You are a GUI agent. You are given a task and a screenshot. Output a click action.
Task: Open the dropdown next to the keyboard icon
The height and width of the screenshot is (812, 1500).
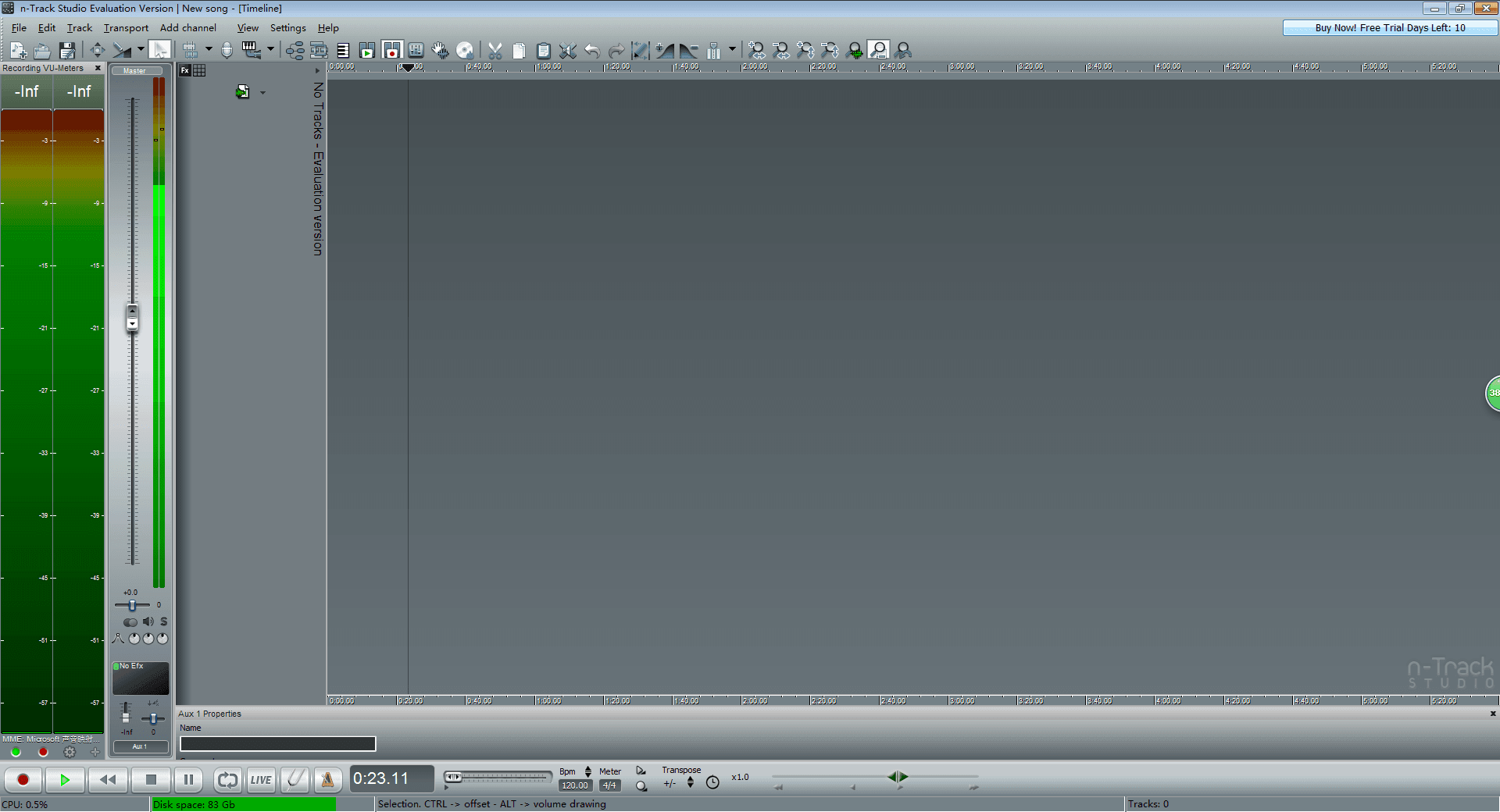click(270, 49)
